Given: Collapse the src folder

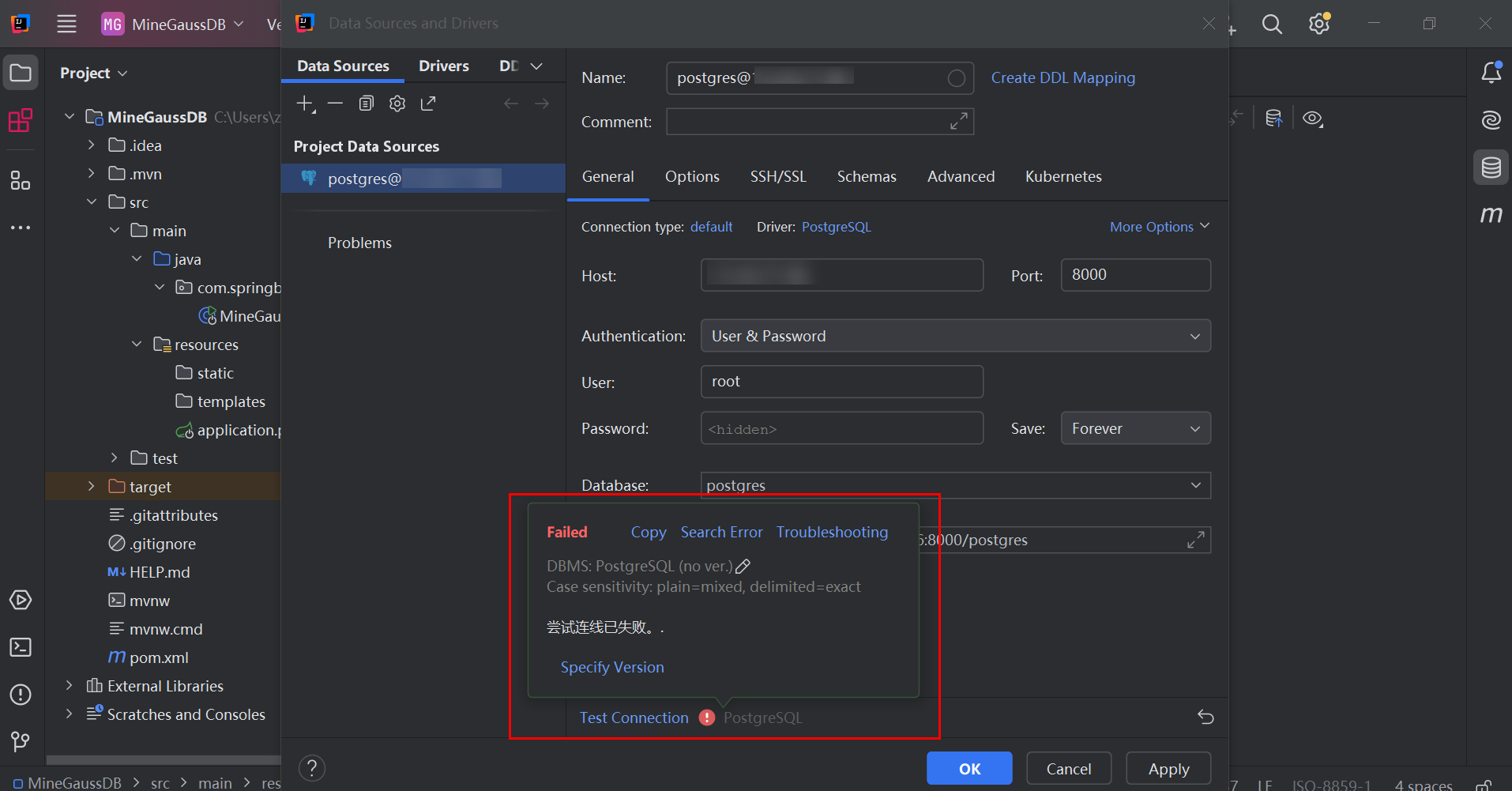Looking at the screenshot, I should pyautogui.click(x=92, y=202).
